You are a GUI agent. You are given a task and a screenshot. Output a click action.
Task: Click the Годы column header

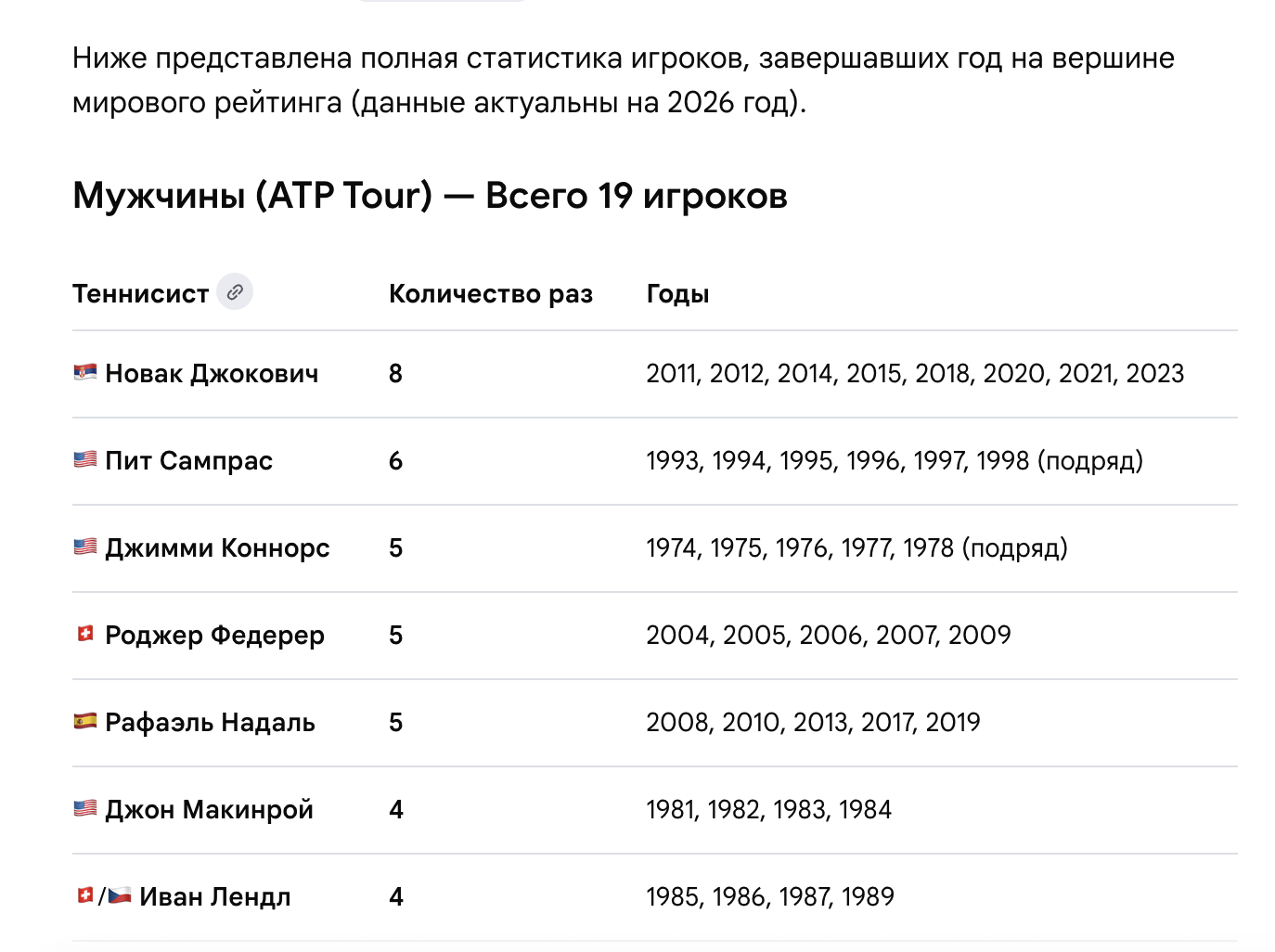pos(677,293)
